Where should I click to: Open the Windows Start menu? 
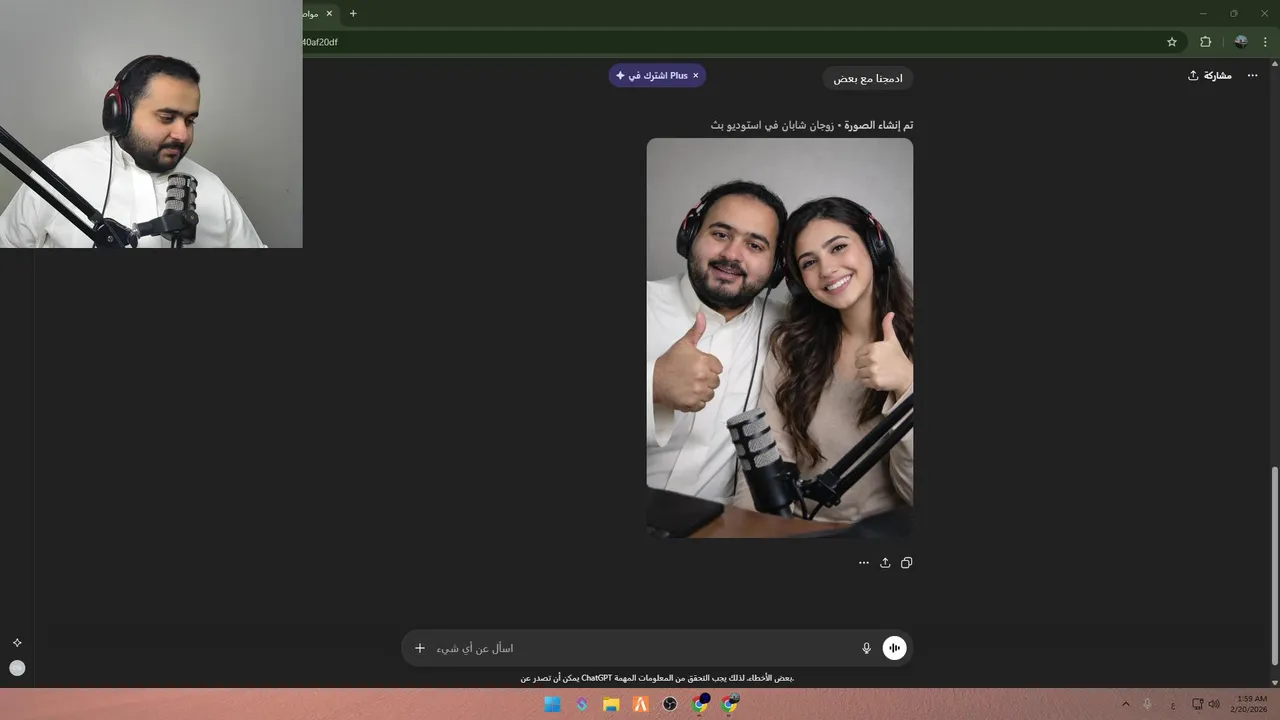[x=552, y=705]
